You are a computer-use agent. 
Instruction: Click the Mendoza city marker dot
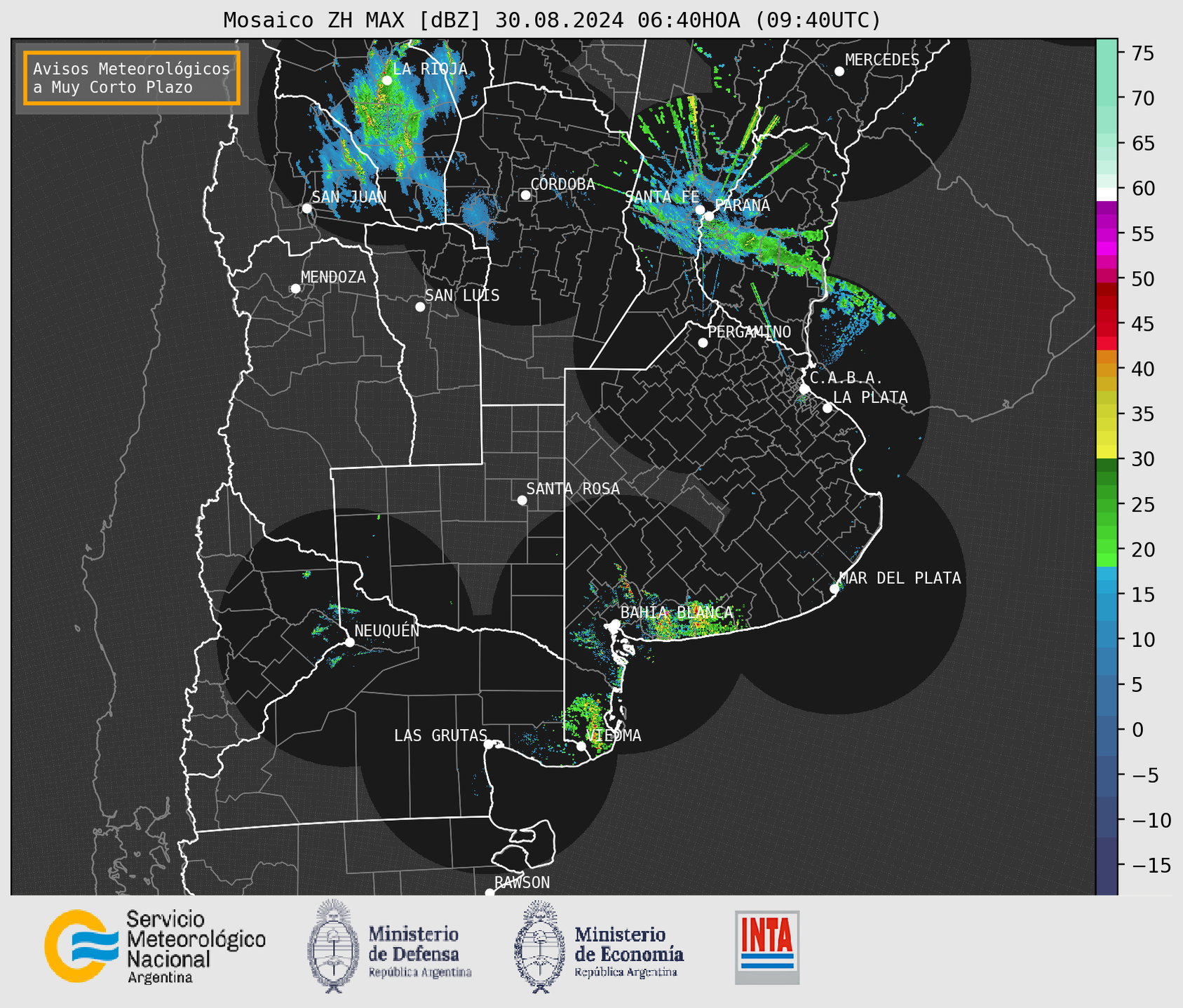click(x=295, y=289)
